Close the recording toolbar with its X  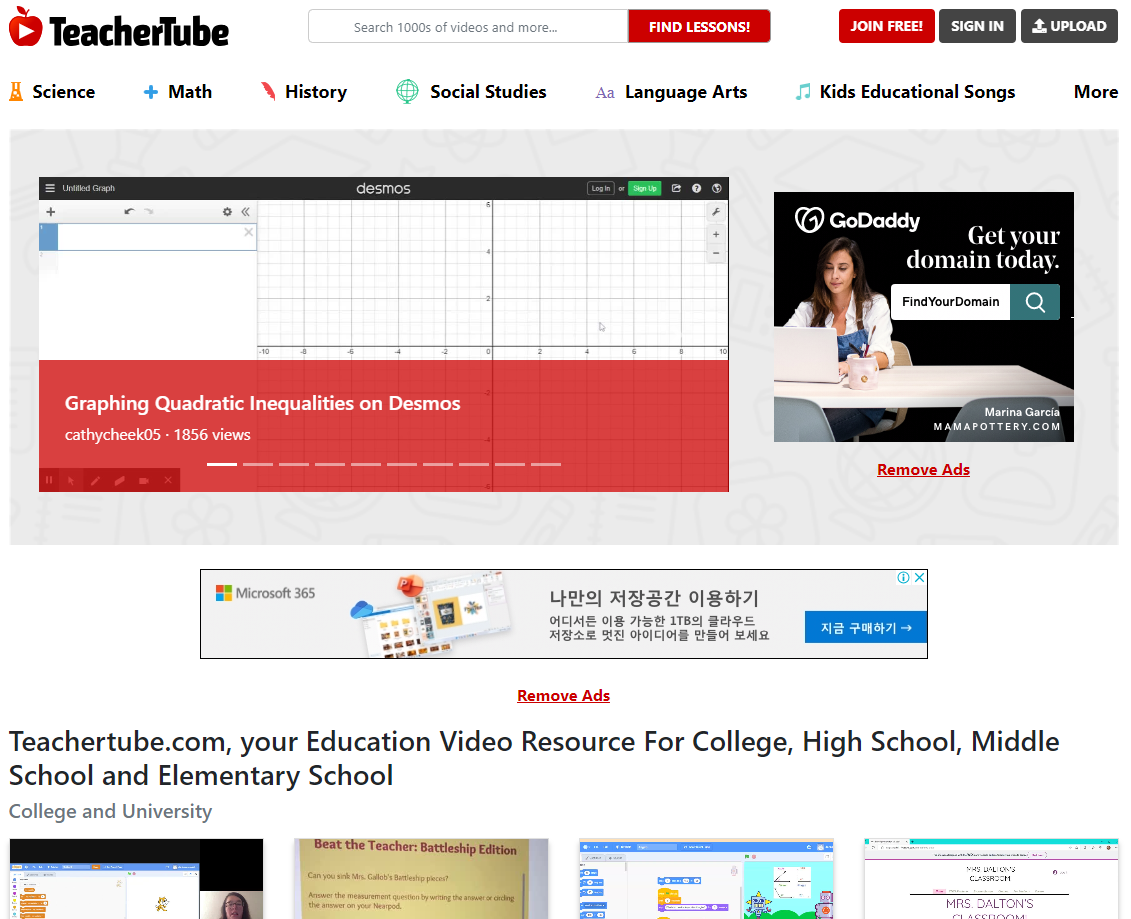pyautogui.click(x=168, y=480)
